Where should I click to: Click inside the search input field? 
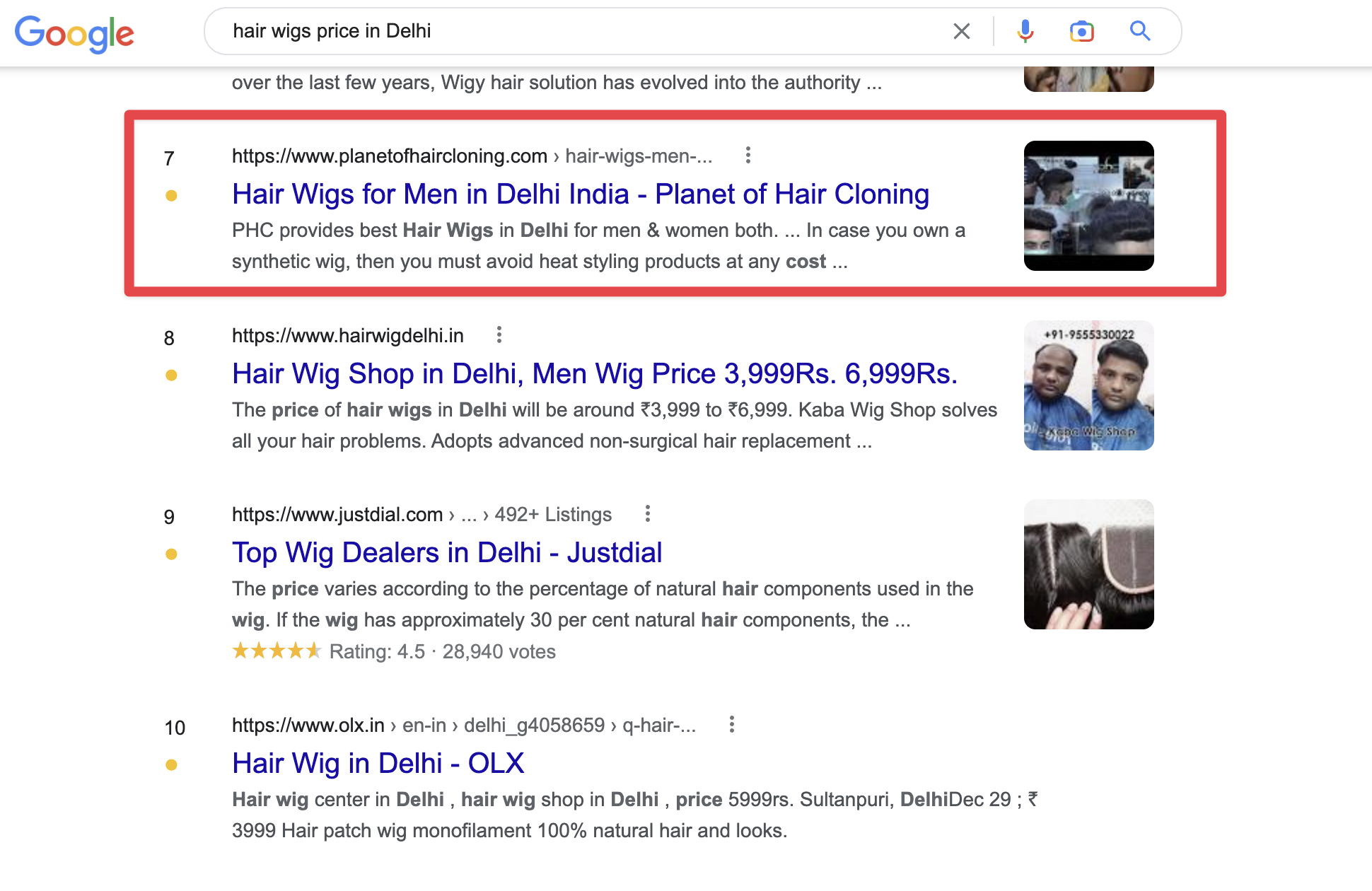(566, 31)
